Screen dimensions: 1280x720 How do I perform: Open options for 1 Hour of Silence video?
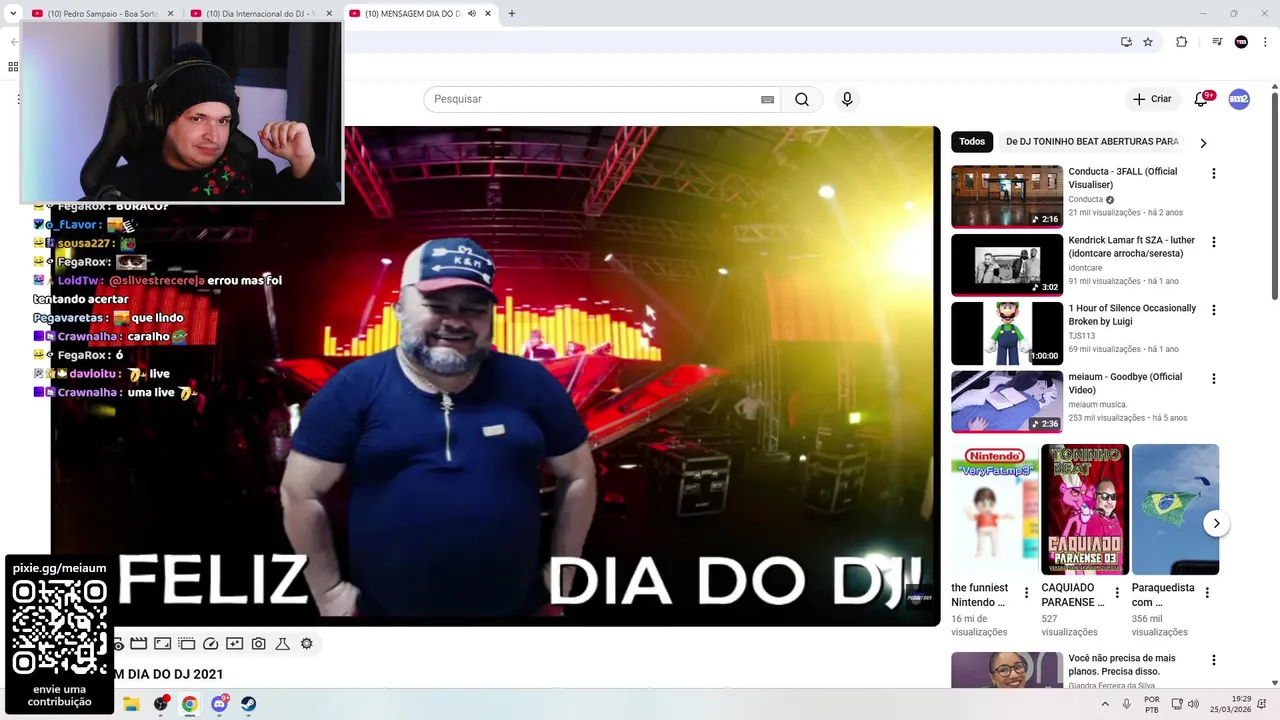click(x=1214, y=310)
